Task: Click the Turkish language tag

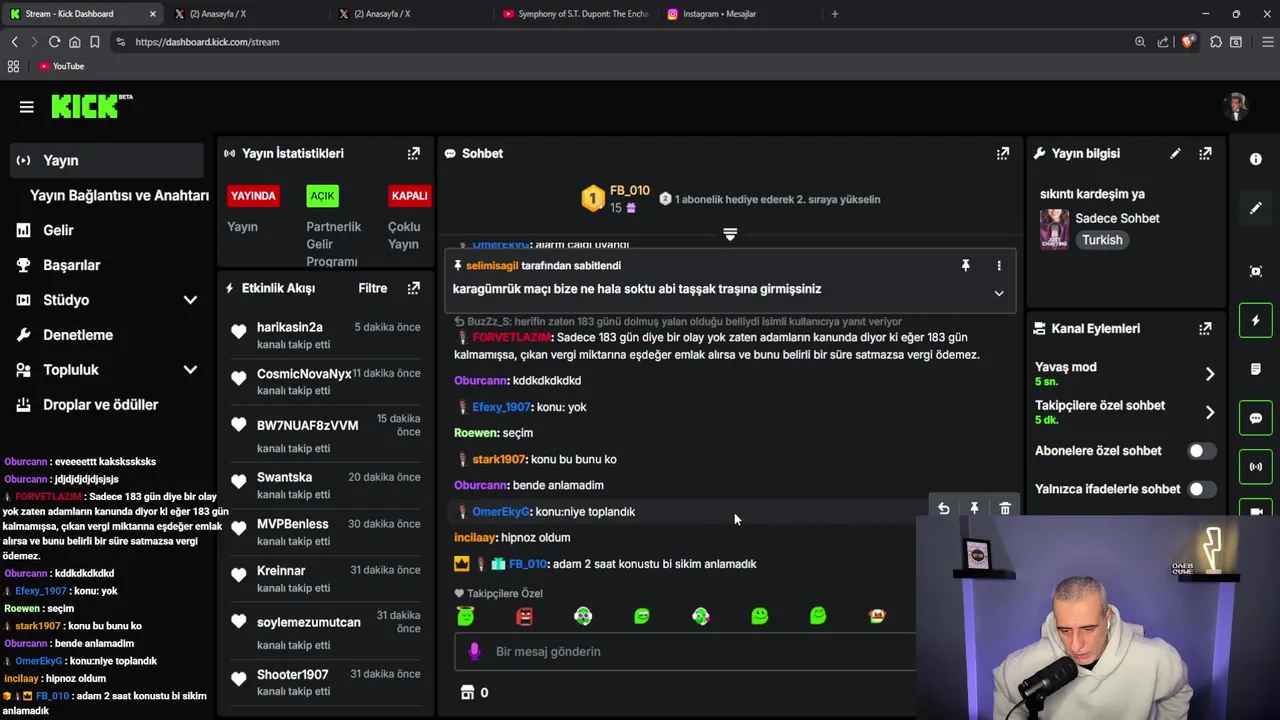Action: [x=1102, y=240]
